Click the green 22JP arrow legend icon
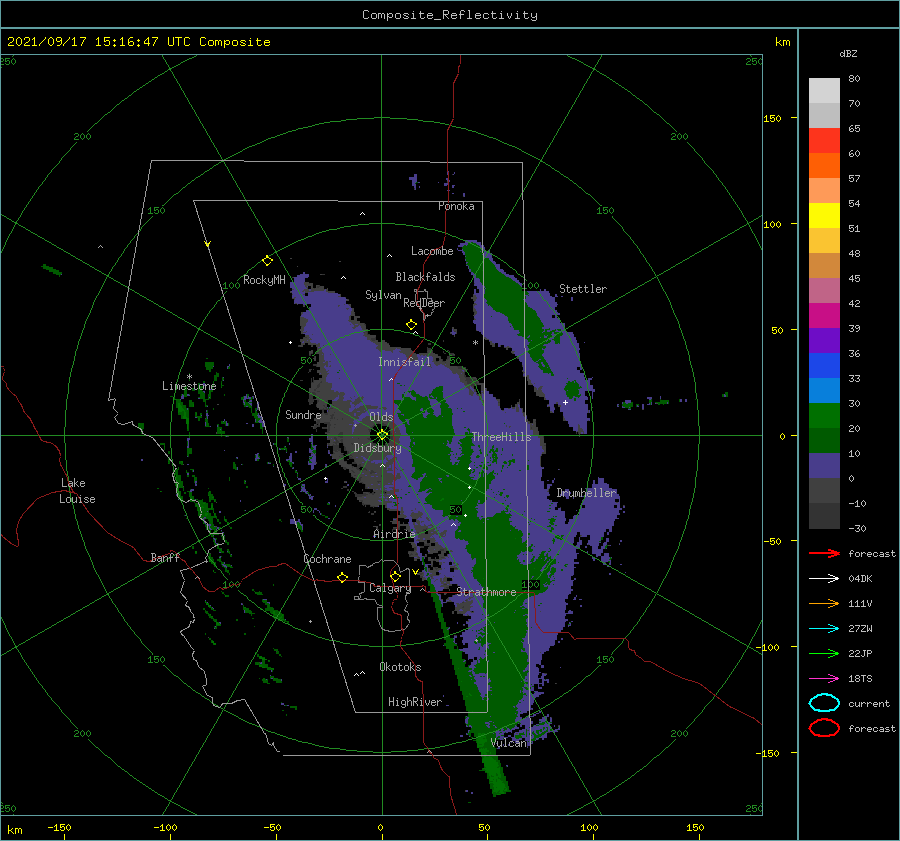 pos(824,653)
